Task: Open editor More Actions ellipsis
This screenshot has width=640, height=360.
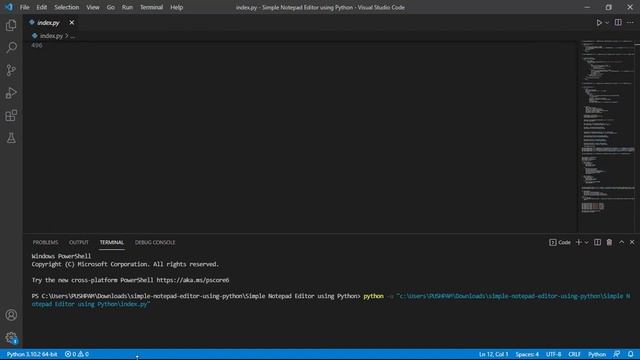Action: [x=630, y=22]
